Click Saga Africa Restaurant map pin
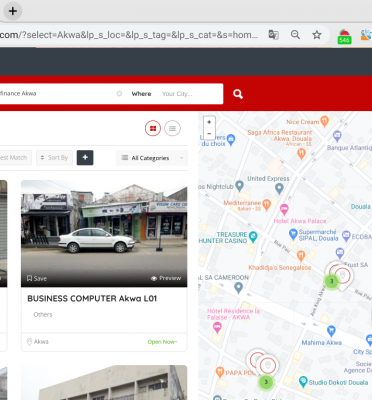 point(301,154)
